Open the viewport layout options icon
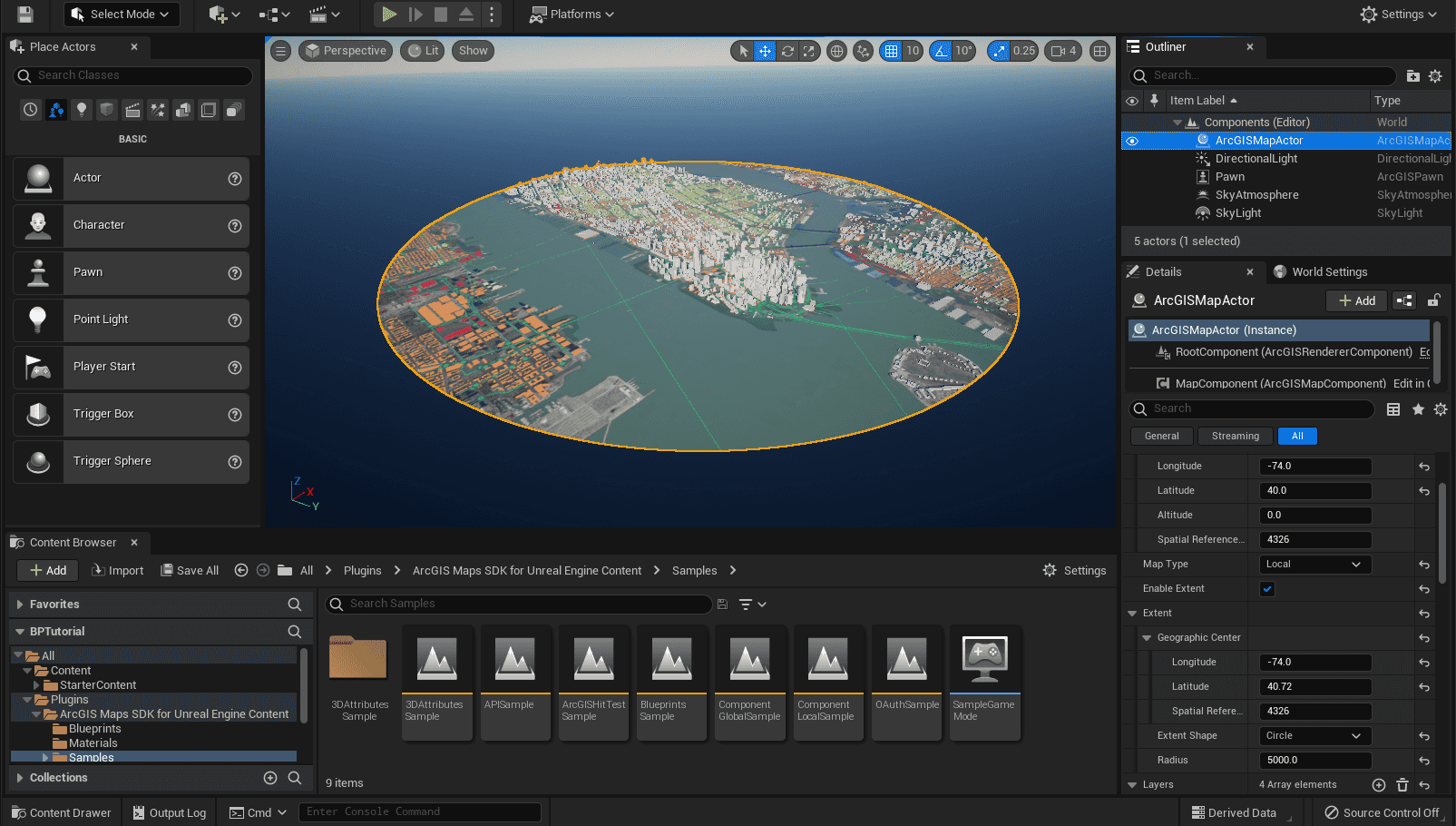The width and height of the screenshot is (1456, 826). (1099, 51)
